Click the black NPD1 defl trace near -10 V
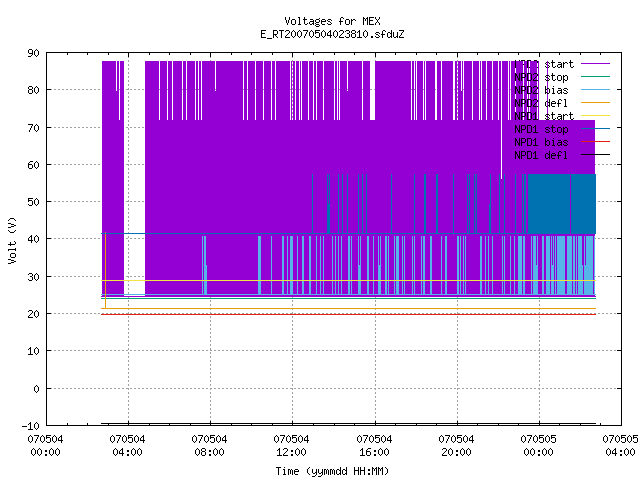The width and height of the screenshot is (640, 480). [349, 424]
